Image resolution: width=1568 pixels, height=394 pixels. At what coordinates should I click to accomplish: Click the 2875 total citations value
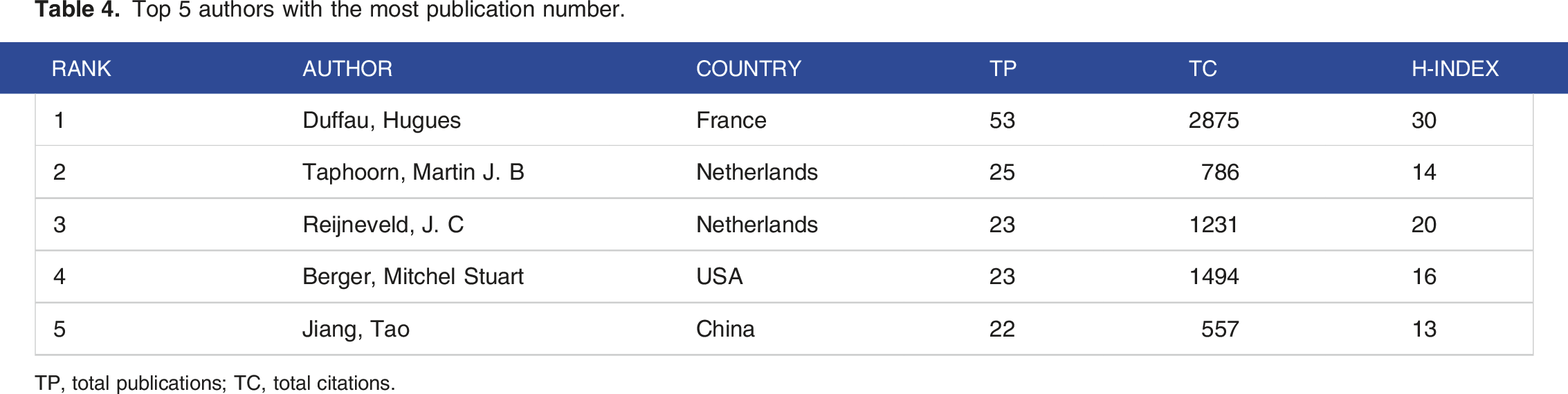(x=1214, y=120)
